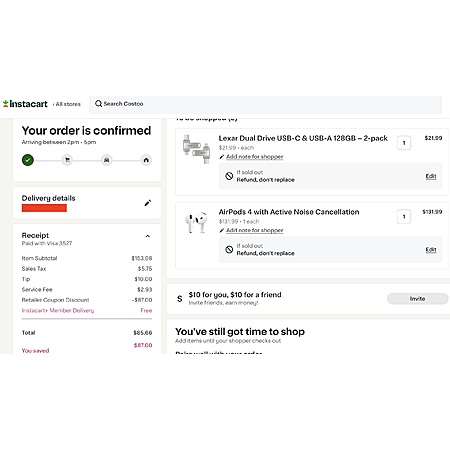Screen dimensions: 450x450
Task: Add note for shopper on AirPods 4
Action: point(255,230)
